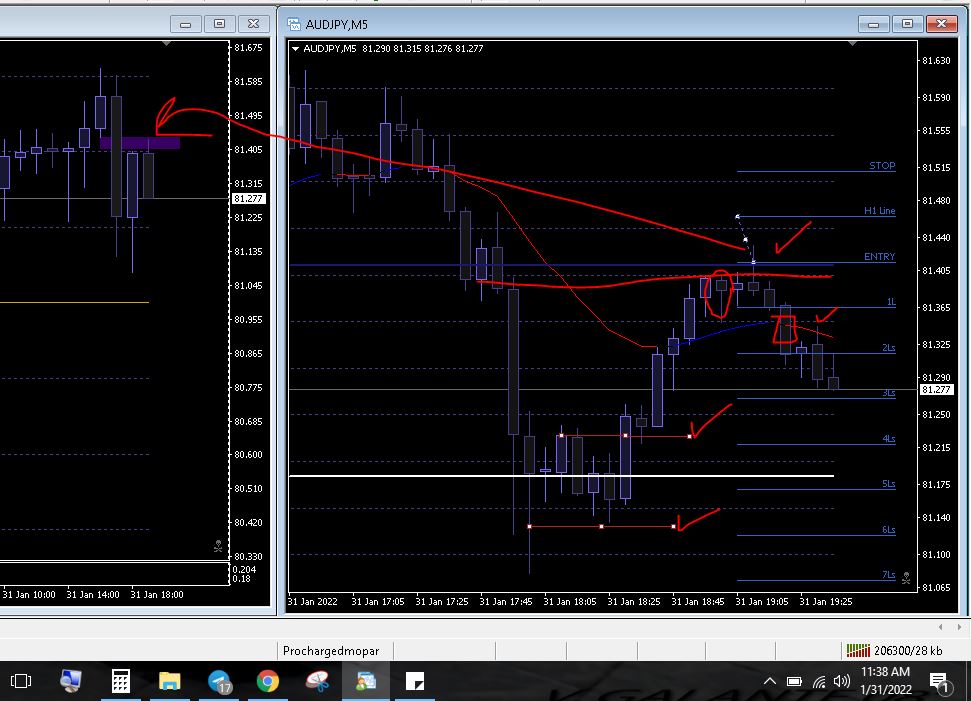
Task: Restore the AUDJPY,M5 chart window
Action: point(907,24)
